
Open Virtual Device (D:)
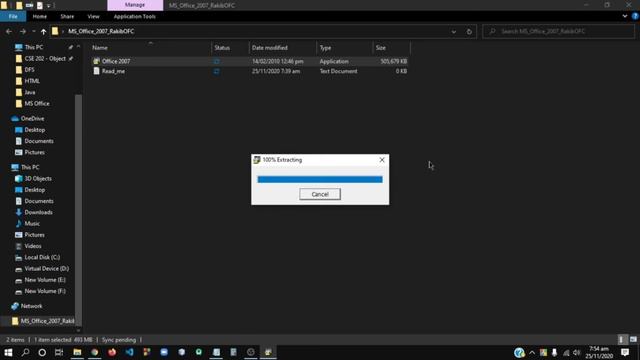pyautogui.click(x=47, y=269)
